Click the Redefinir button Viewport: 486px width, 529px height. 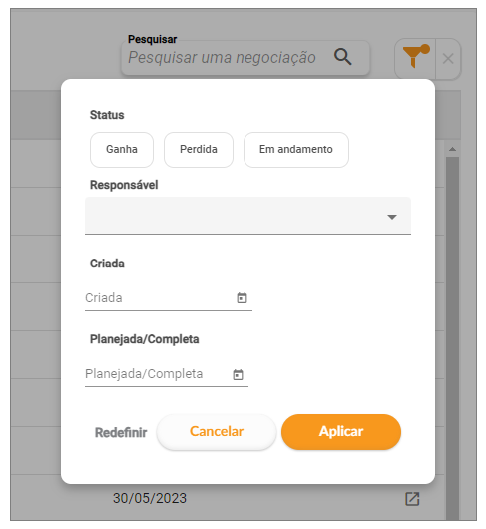point(121,432)
